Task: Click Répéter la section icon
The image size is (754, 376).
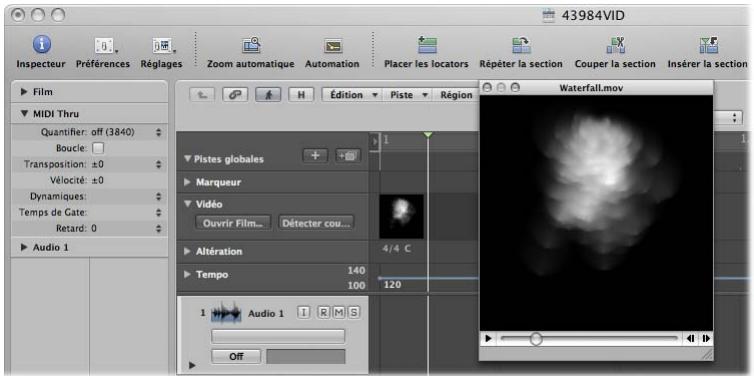Action: [521, 46]
